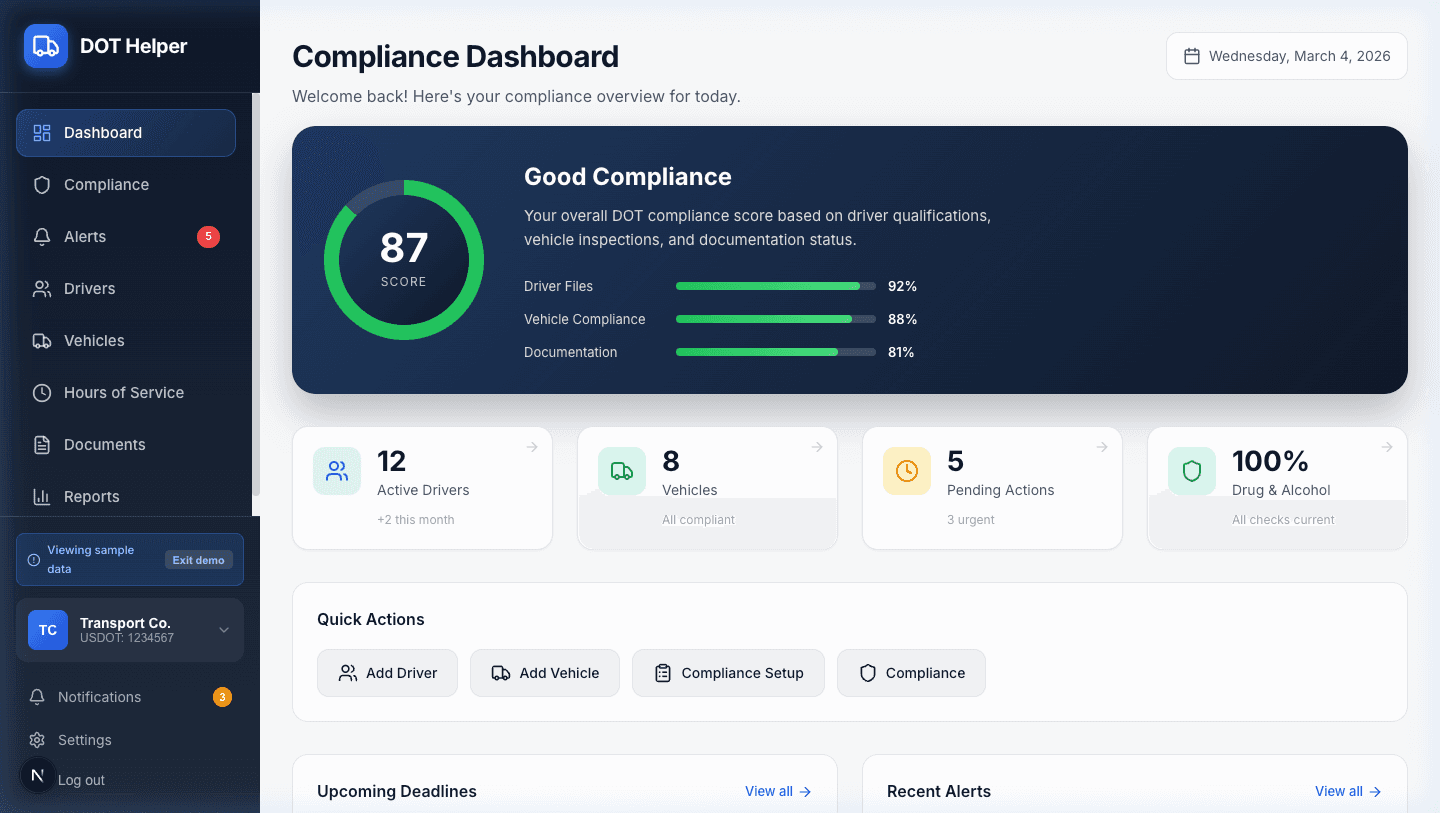Image resolution: width=1440 pixels, height=813 pixels.
Task: Click the calendar icon beside the date
Action: (x=1191, y=56)
